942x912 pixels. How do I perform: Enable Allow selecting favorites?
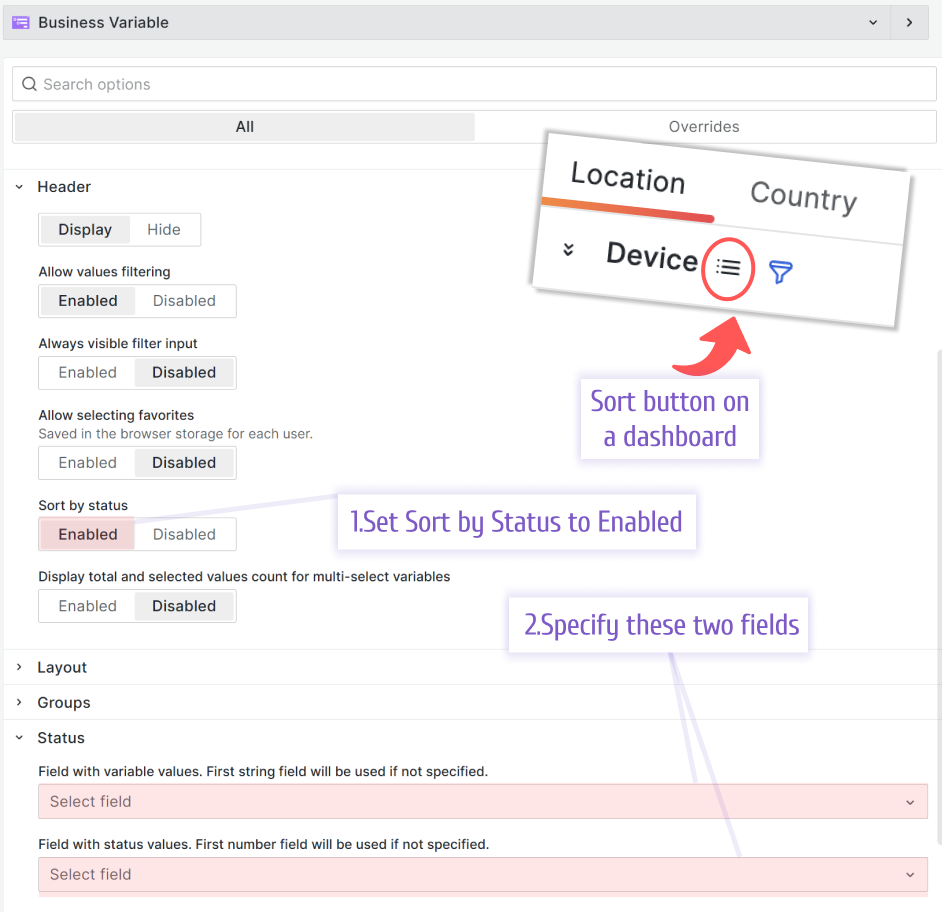coord(87,462)
